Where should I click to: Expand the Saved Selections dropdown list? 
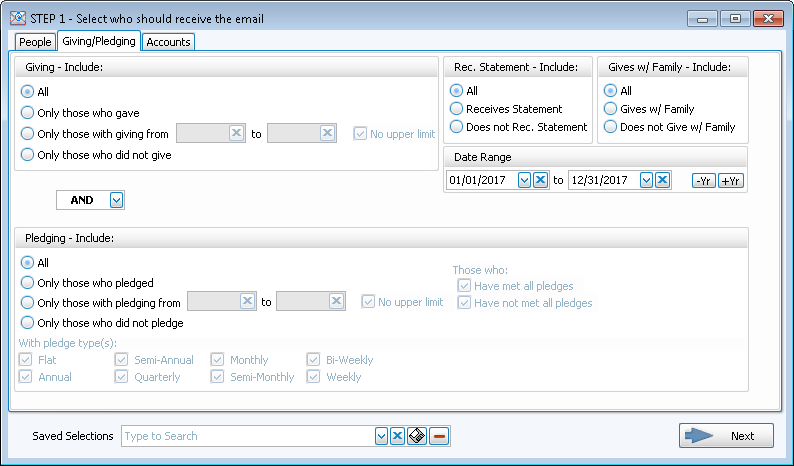point(381,436)
